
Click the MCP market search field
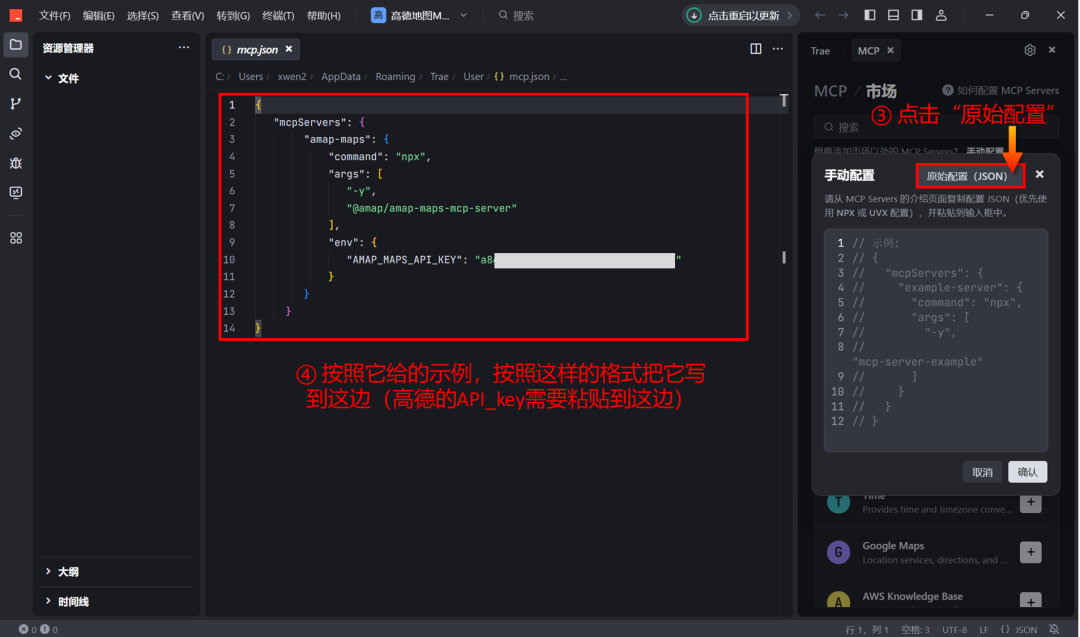pos(935,127)
